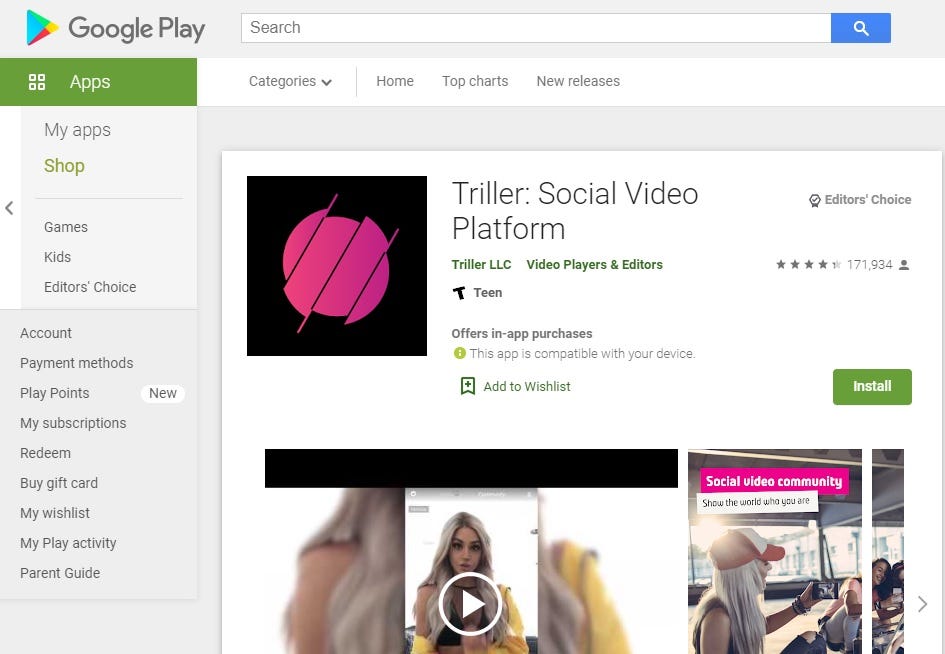Open Buy gift card
The width and height of the screenshot is (945, 654).
point(58,483)
